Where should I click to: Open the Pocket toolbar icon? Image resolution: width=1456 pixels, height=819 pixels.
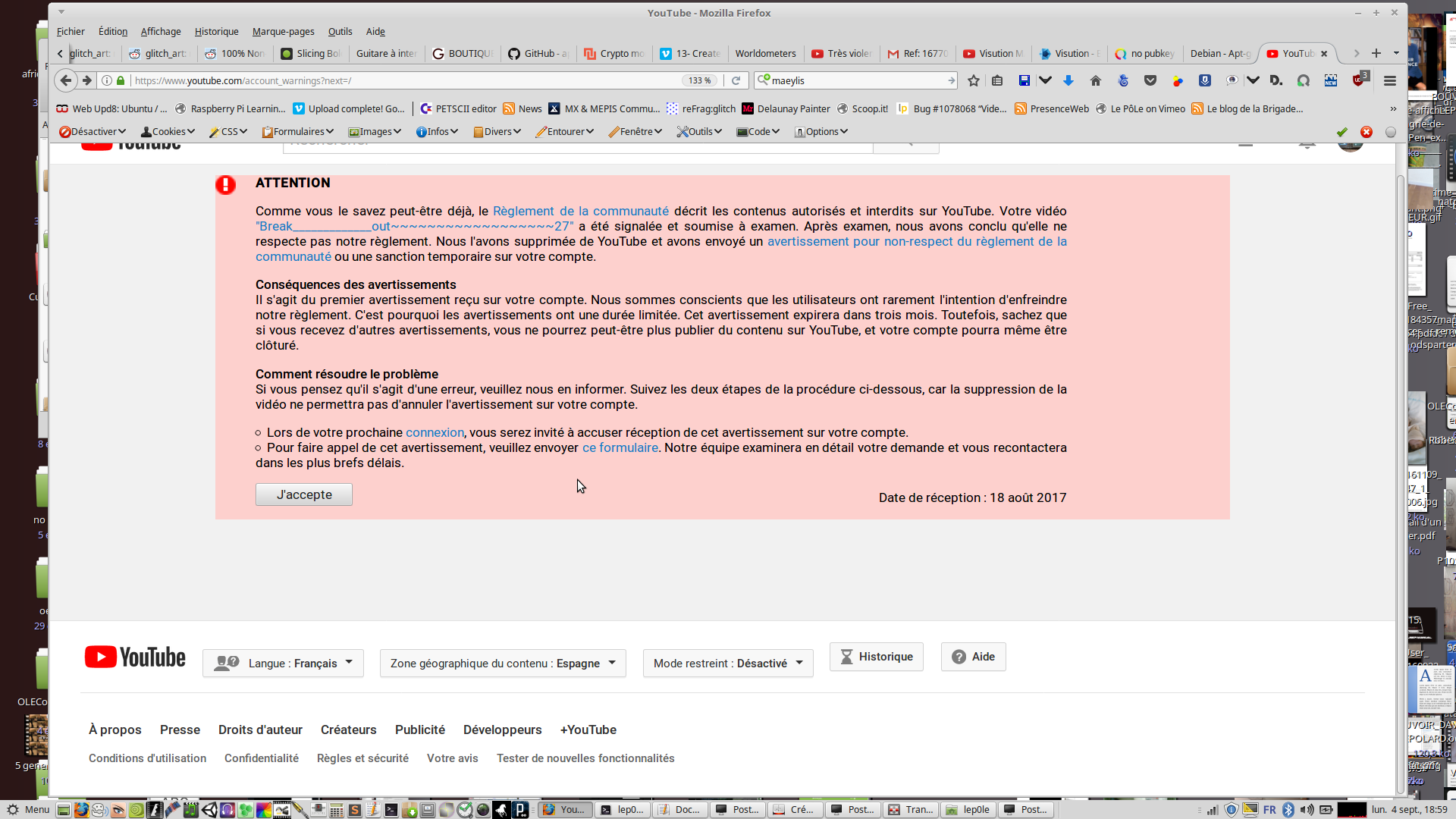[x=1150, y=80]
